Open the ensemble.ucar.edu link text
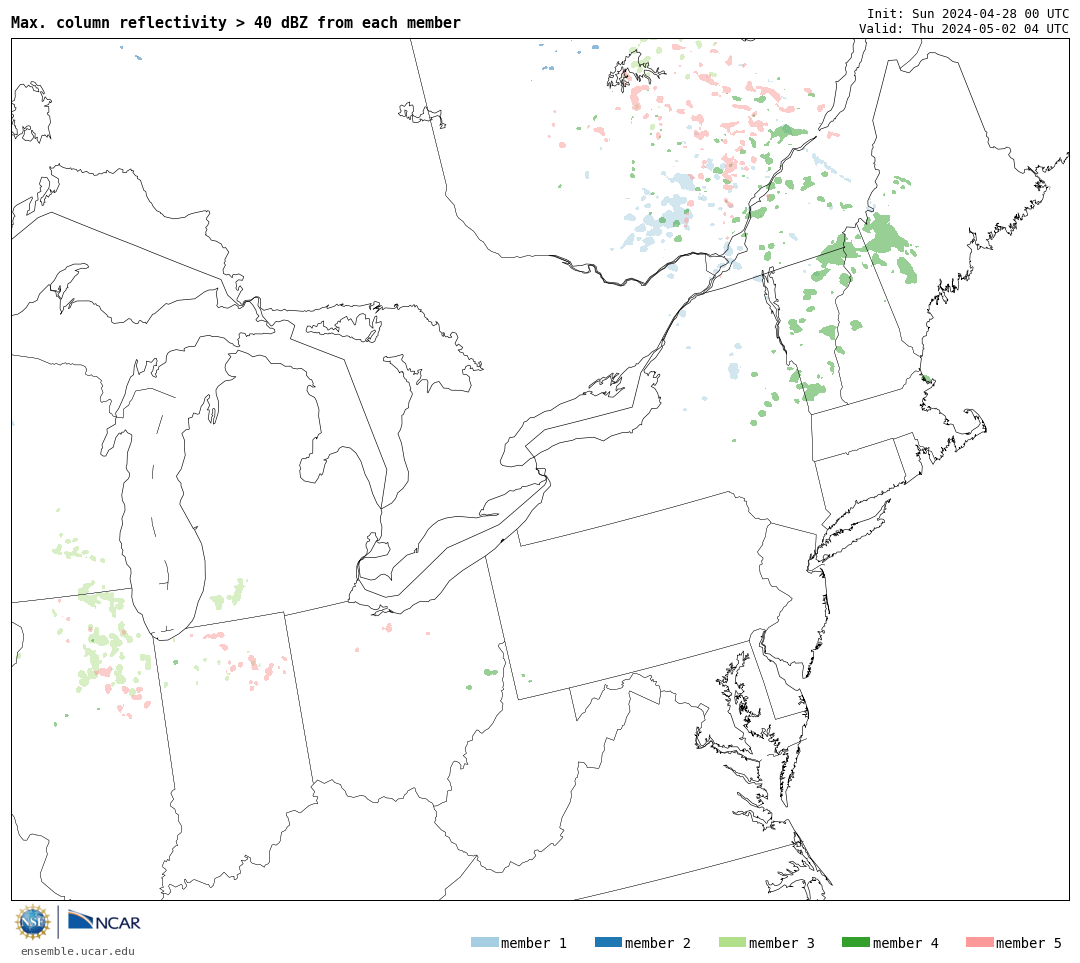The width and height of the screenshot is (1080, 963). click(78, 951)
